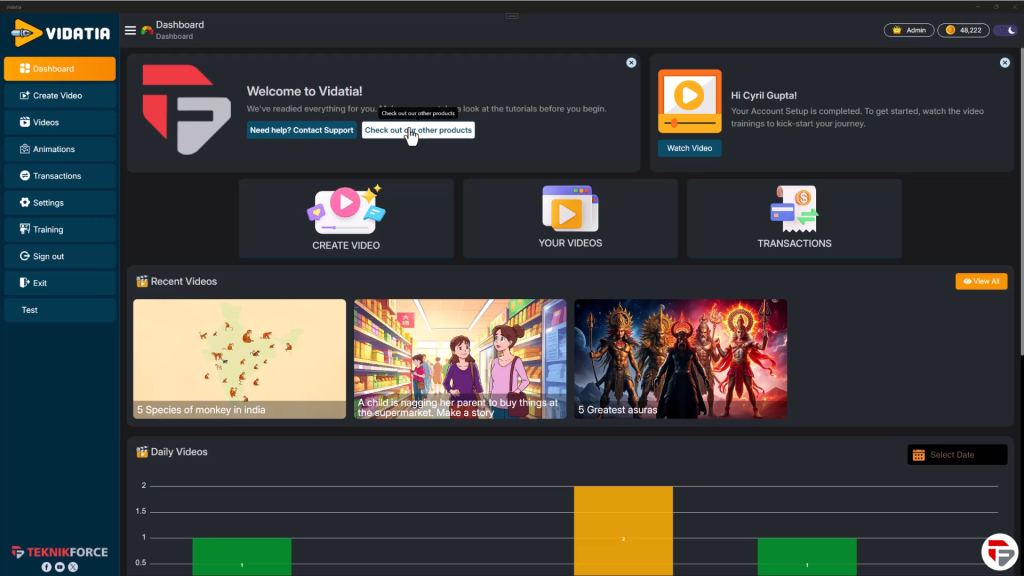Screen dimensions: 1024x576
Task: Click the Teknikforce logo in welcome panel
Action: pos(187,110)
